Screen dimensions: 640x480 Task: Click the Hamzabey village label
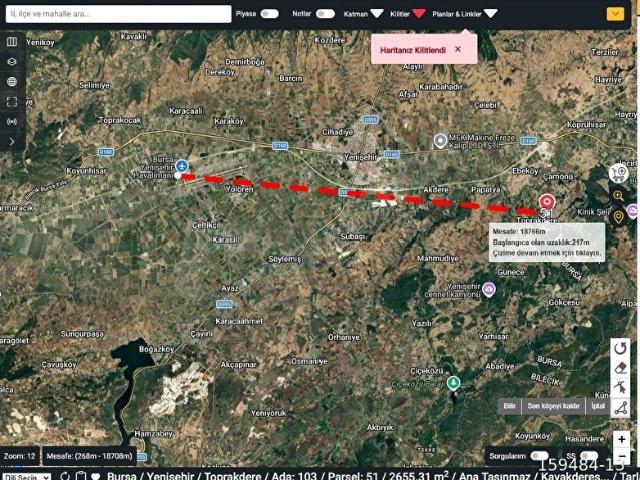coord(153,433)
